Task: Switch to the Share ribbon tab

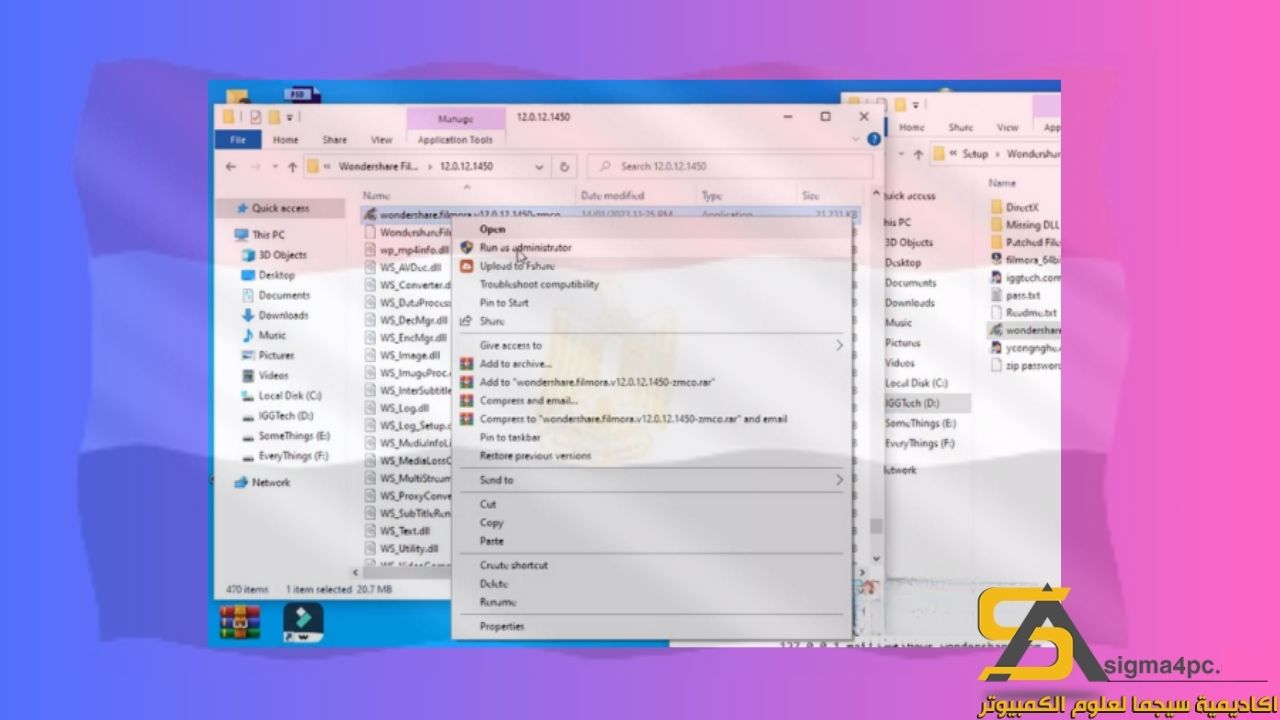Action: point(334,140)
